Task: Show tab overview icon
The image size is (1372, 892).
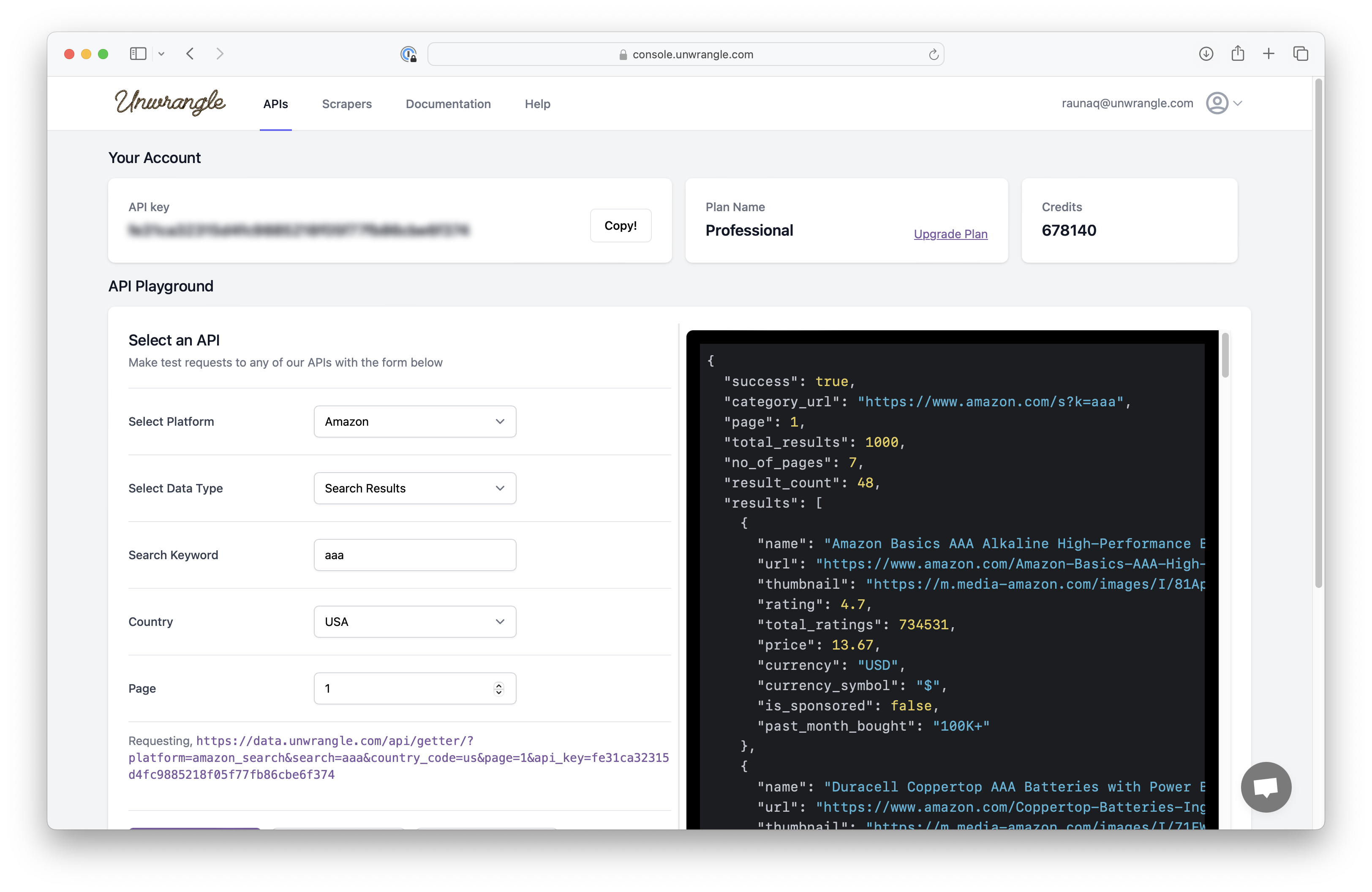Action: (1301, 54)
